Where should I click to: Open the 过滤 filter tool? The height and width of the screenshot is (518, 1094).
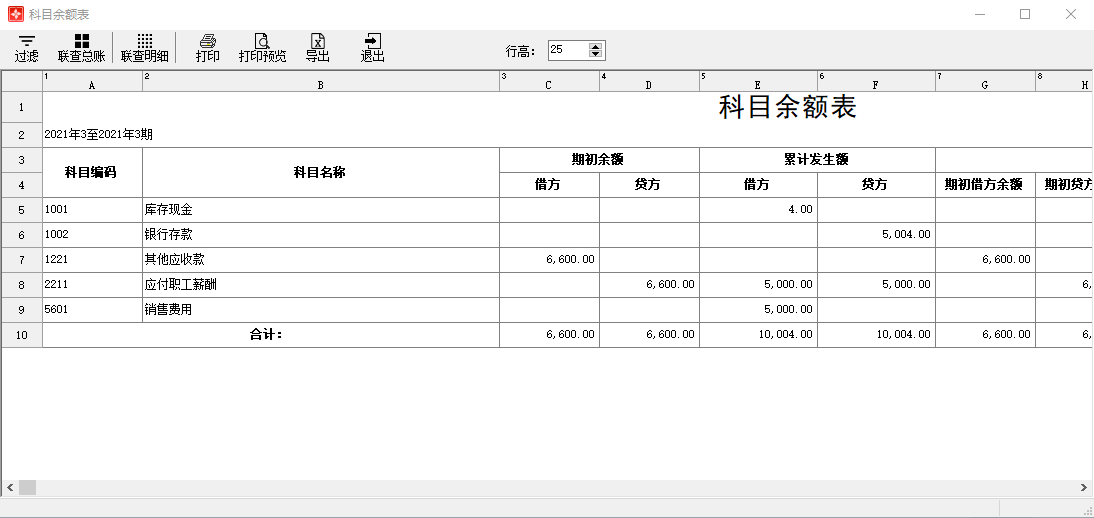tap(27, 48)
